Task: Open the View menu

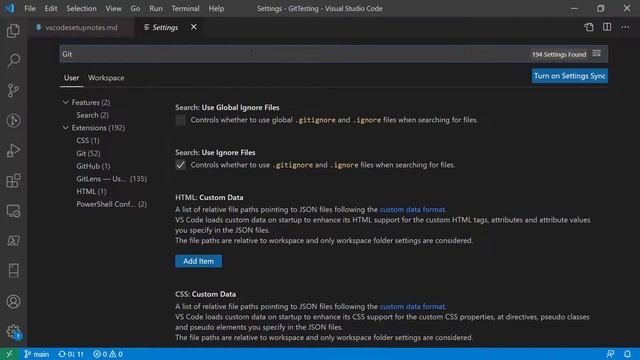Action: click(113, 8)
